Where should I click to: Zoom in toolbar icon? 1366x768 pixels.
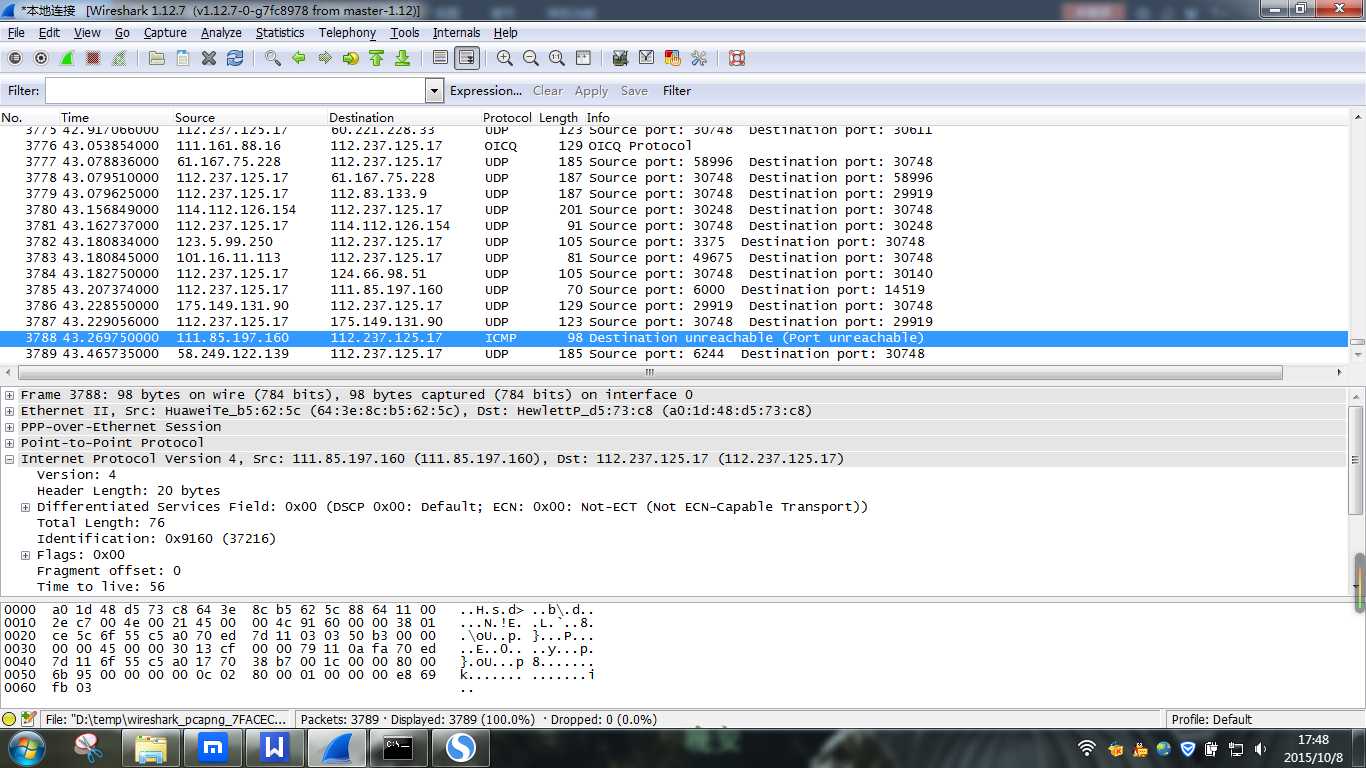pos(505,58)
